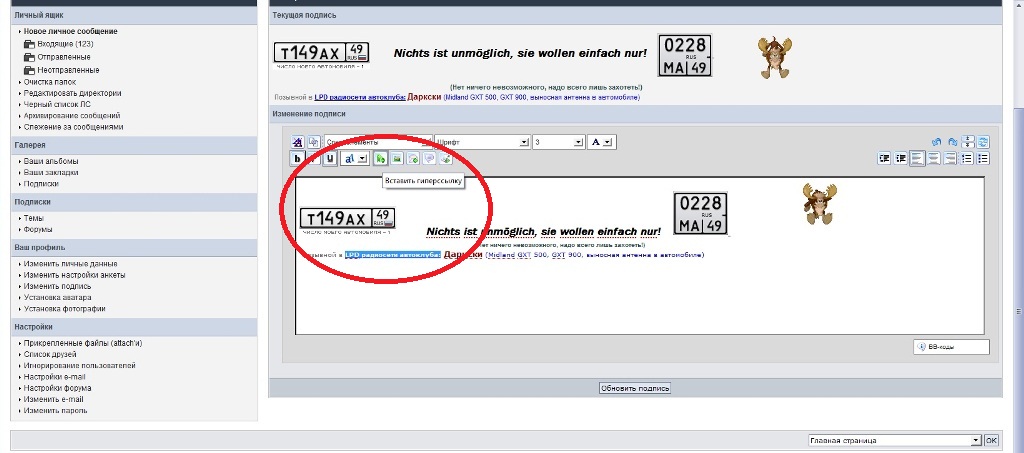Screen dimensions: 1024x453
Task: Switch editor mode with the toggle icon
Action: pyautogui.click(x=984, y=142)
